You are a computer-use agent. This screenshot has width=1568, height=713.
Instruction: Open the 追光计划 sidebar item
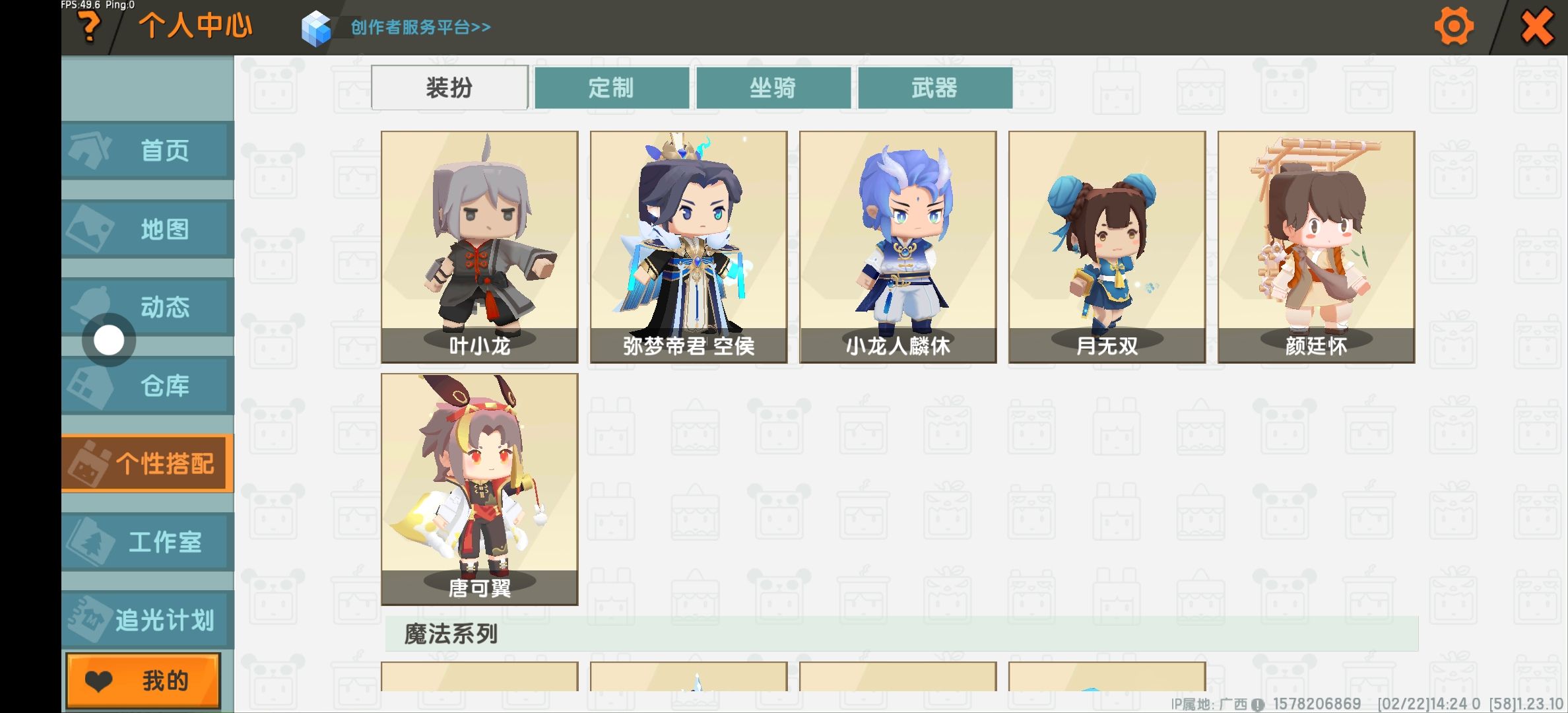148,620
